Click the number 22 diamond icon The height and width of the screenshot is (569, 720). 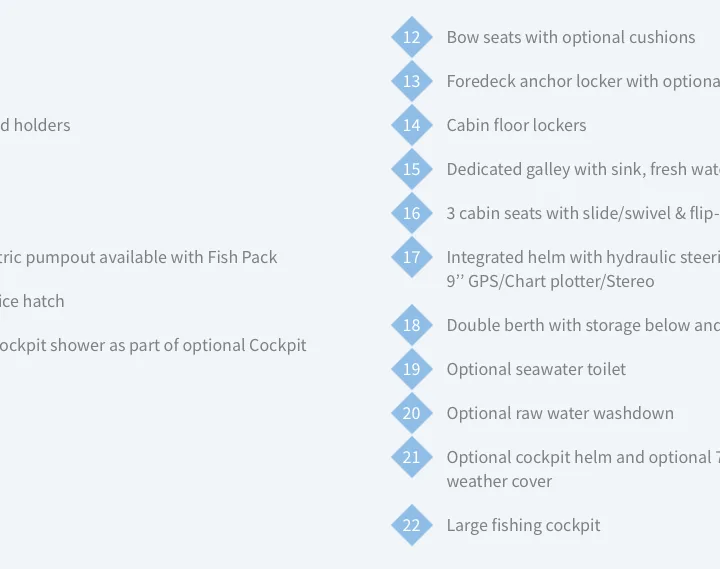coord(411,525)
